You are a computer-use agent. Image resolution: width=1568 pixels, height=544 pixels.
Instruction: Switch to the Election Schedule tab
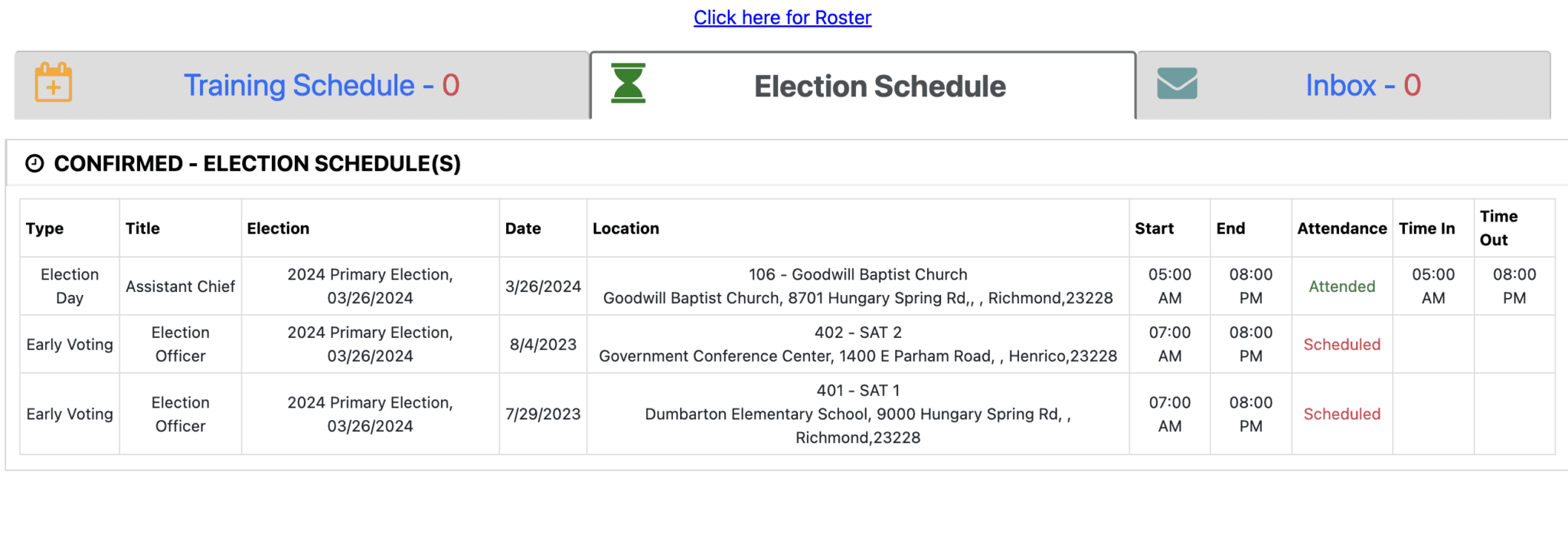point(879,87)
